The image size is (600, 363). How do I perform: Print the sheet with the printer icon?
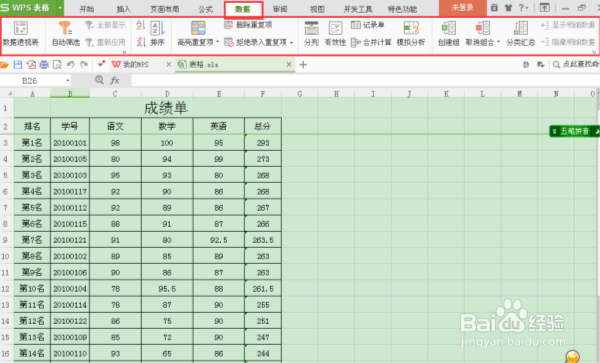tap(44, 65)
